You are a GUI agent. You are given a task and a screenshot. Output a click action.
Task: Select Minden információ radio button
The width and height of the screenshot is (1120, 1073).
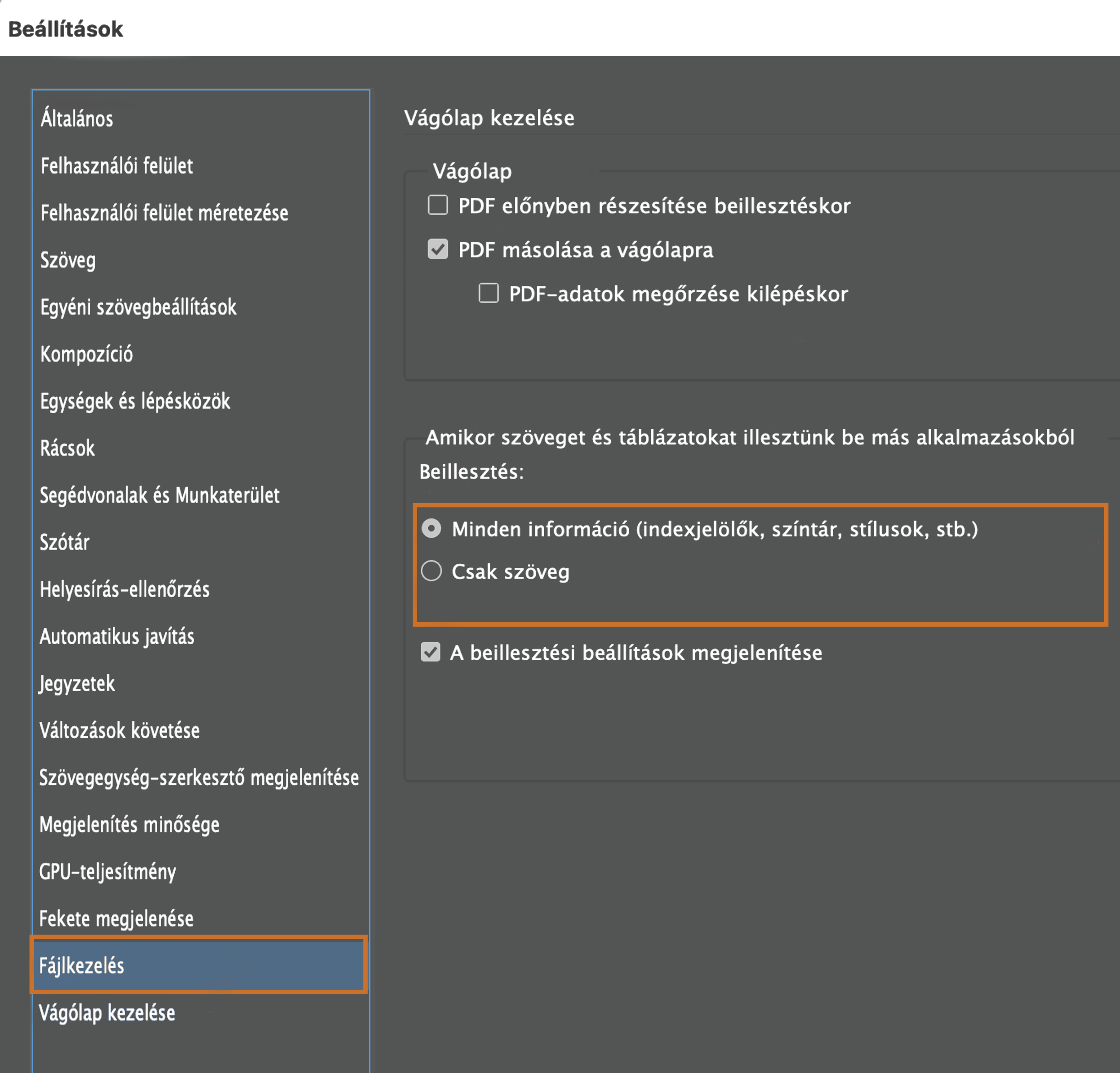[431, 529]
